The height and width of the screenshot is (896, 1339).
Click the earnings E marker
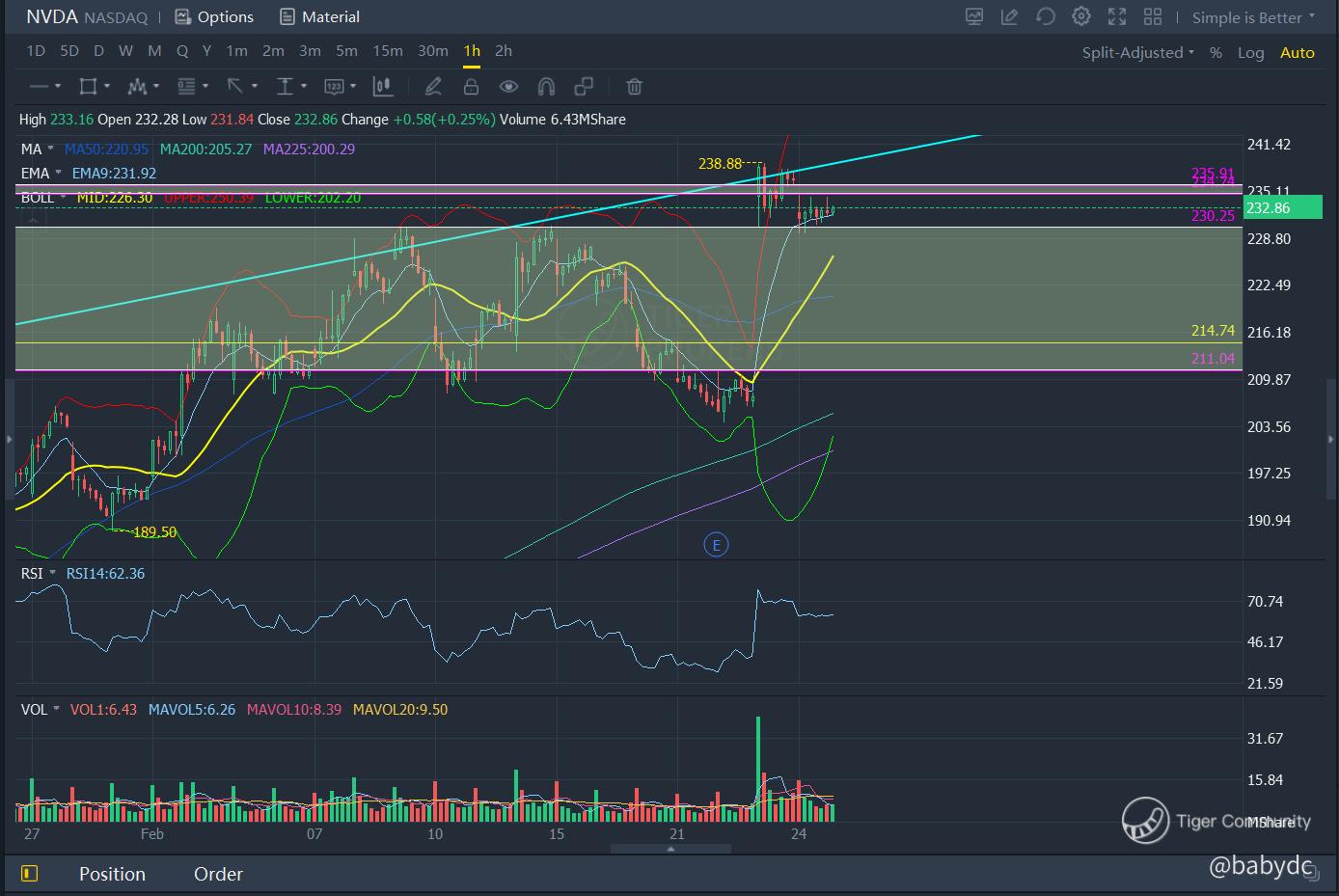click(716, 545)
